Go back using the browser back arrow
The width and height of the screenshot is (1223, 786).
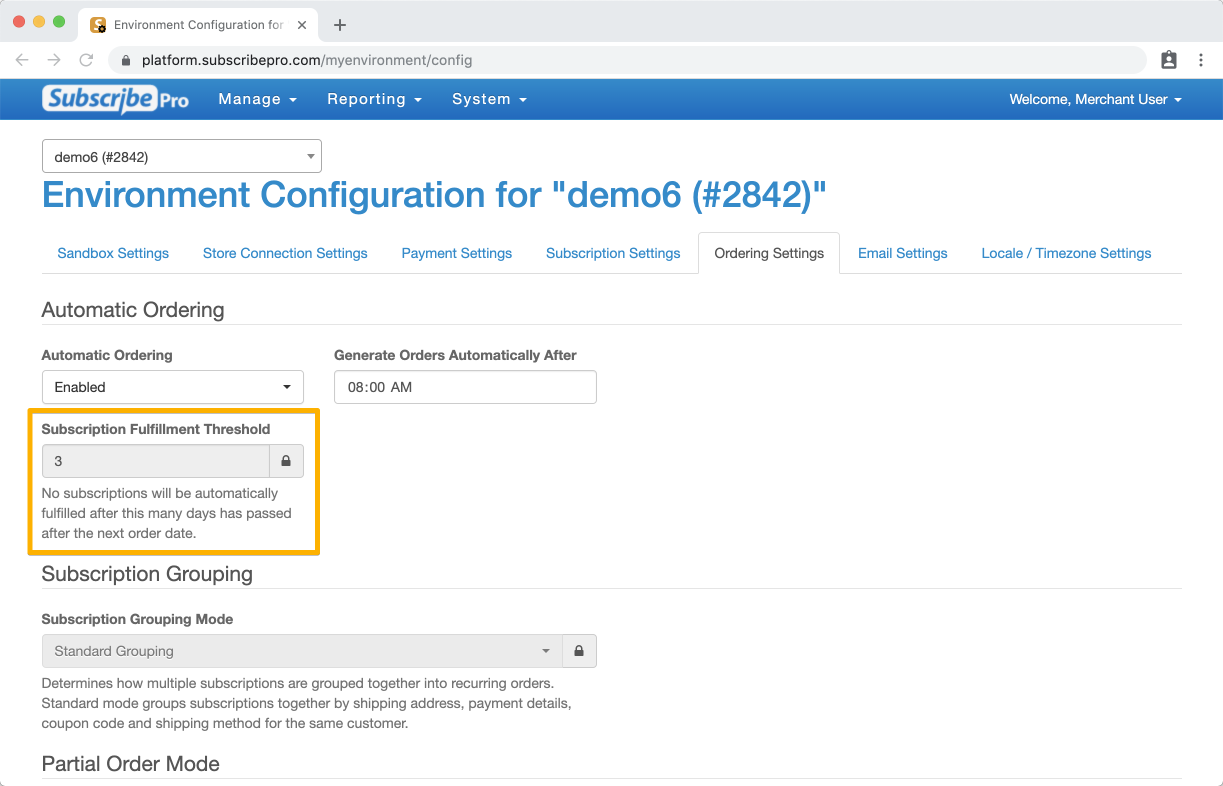(22, 60)
